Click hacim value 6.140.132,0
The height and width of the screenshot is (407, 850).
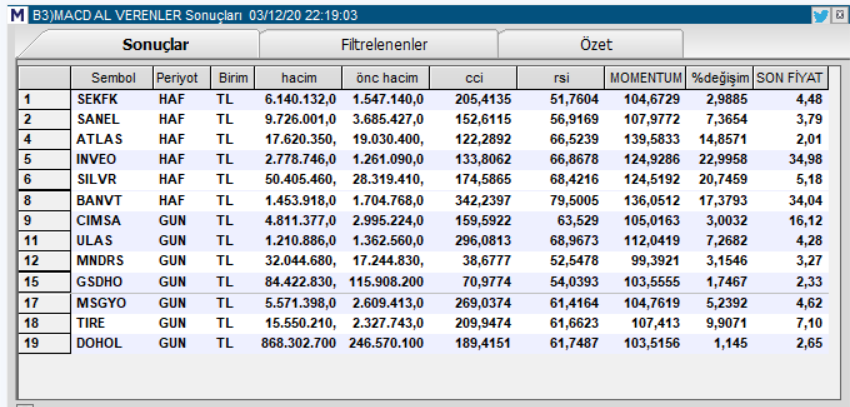coord(301,100)
